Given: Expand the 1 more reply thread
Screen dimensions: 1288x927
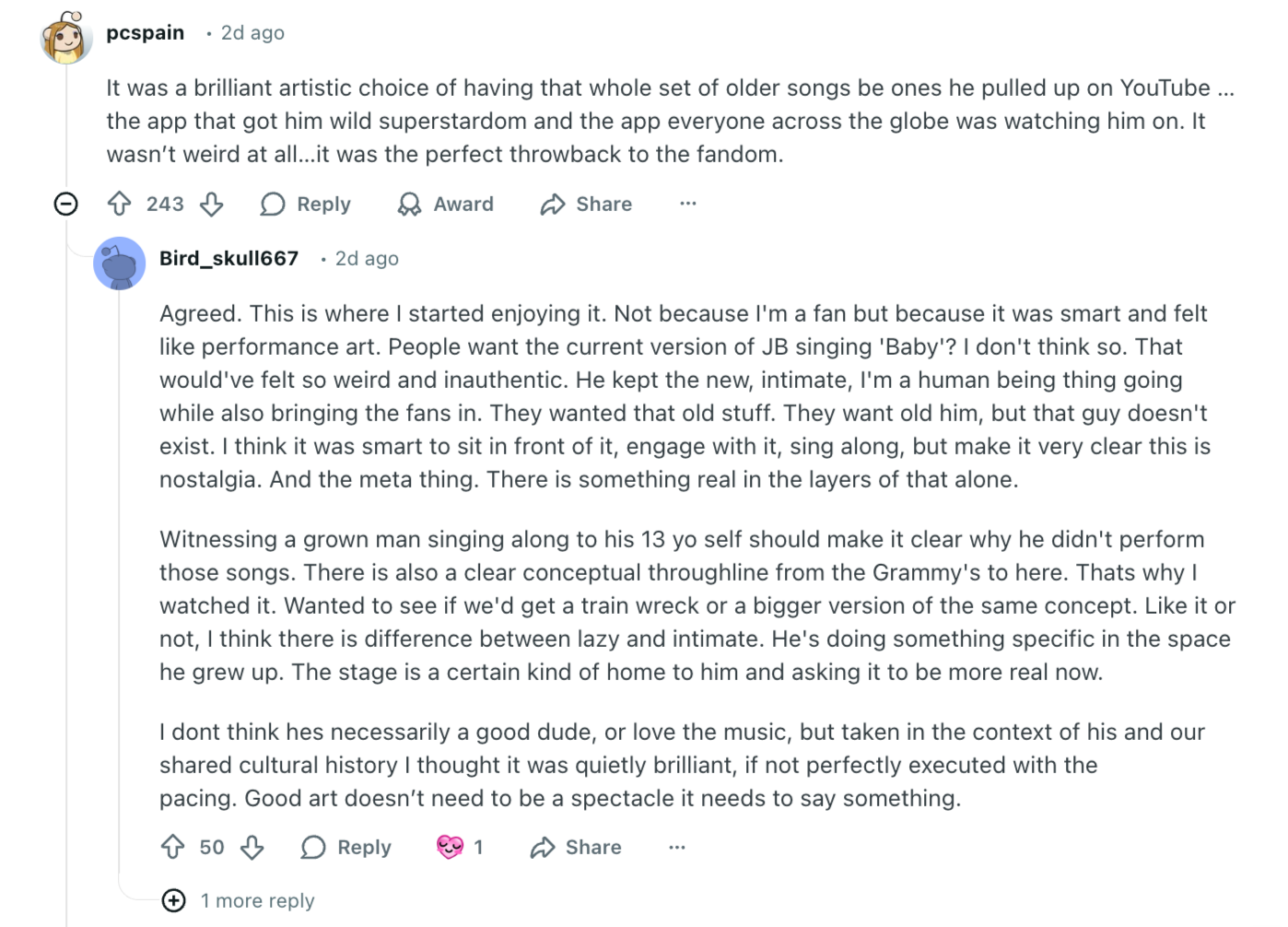Looking at the screenshot, I should coord(174,900).
